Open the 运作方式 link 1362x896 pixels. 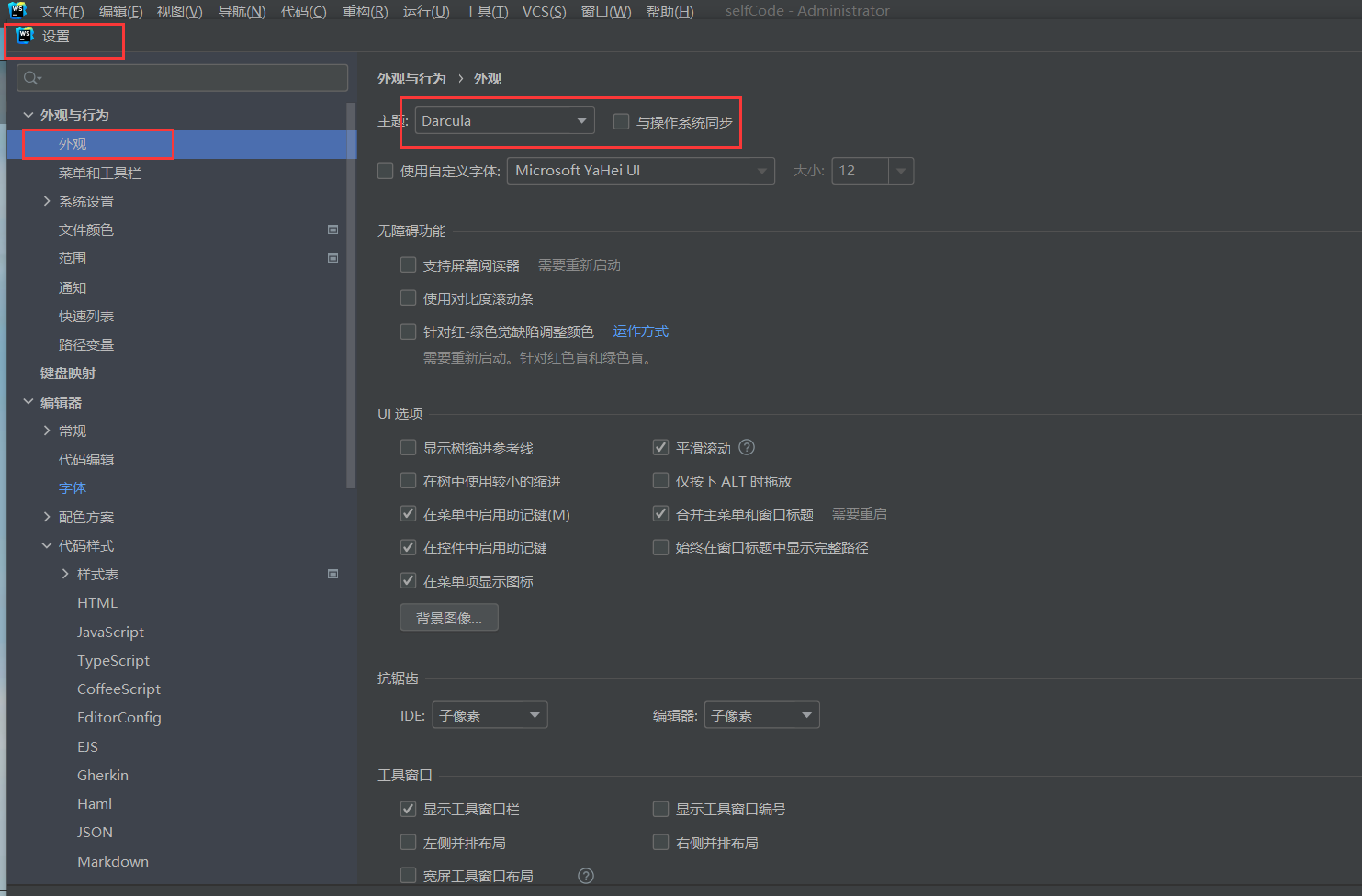tap(640, 331)
